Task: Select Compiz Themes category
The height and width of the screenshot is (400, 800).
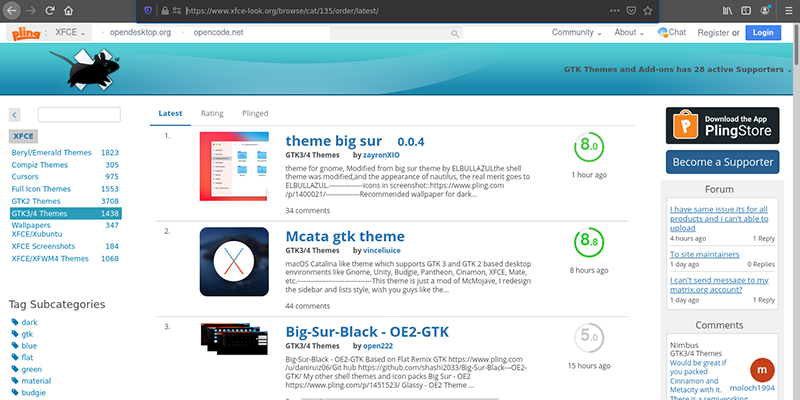Action: pos(40,165)
